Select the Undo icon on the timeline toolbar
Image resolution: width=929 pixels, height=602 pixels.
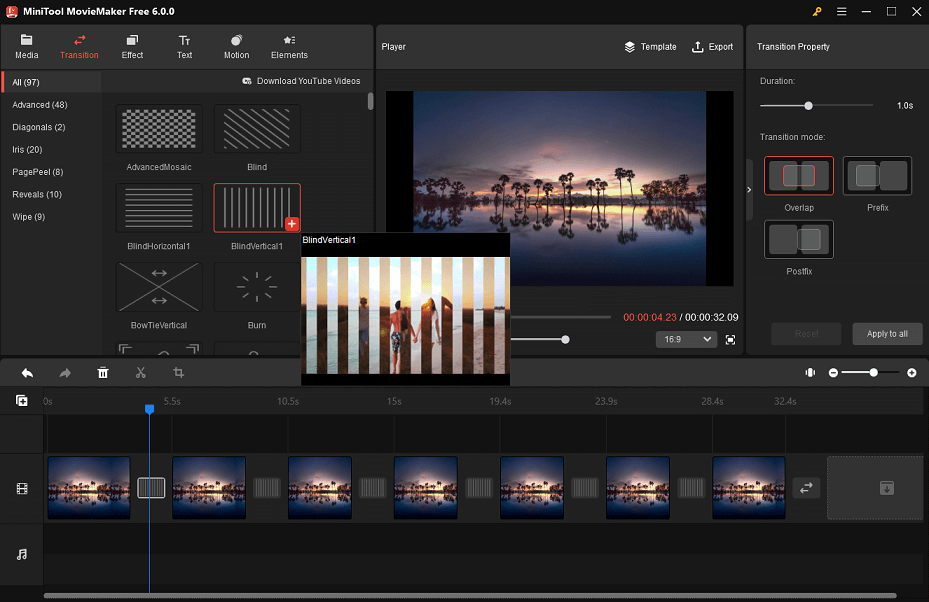pyautogui.click(x=27, y=372)
